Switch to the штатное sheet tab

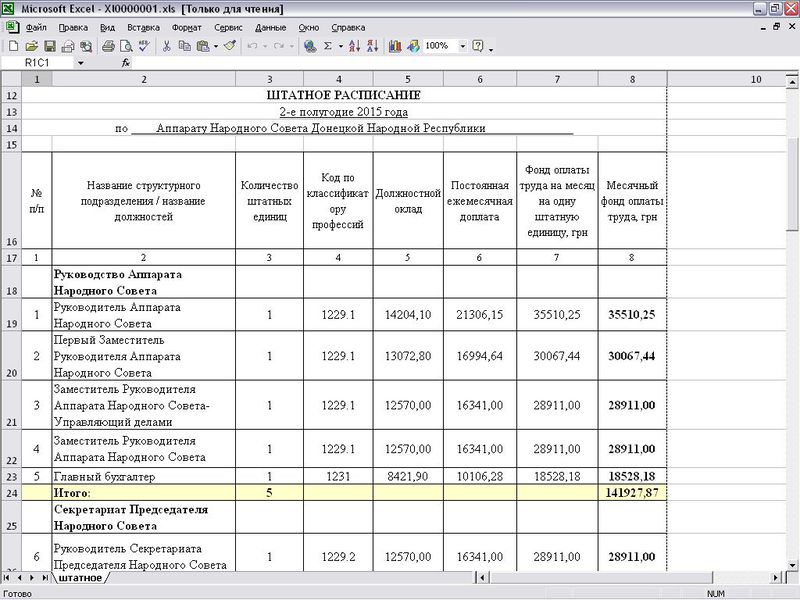(x=81, y=578)
